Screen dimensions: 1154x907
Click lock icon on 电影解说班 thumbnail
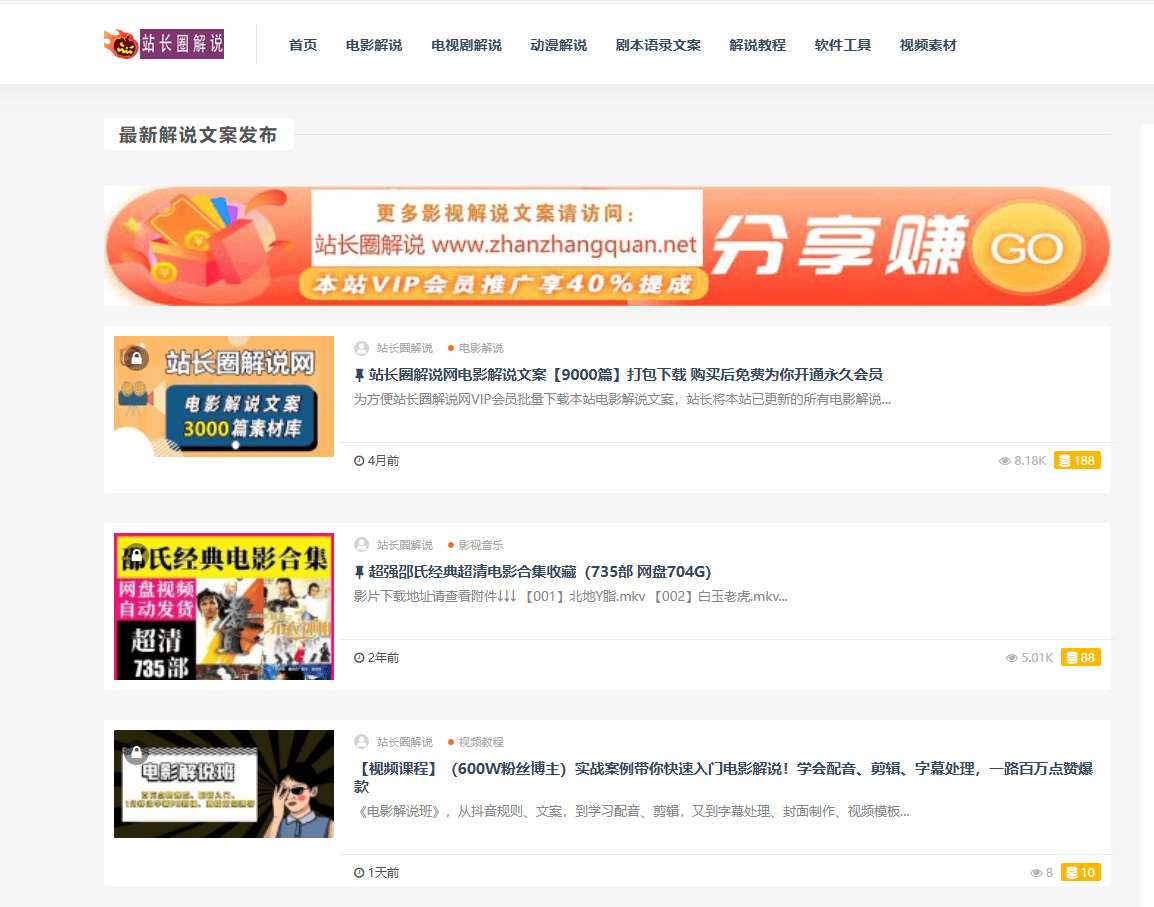(x=136, y=752)
